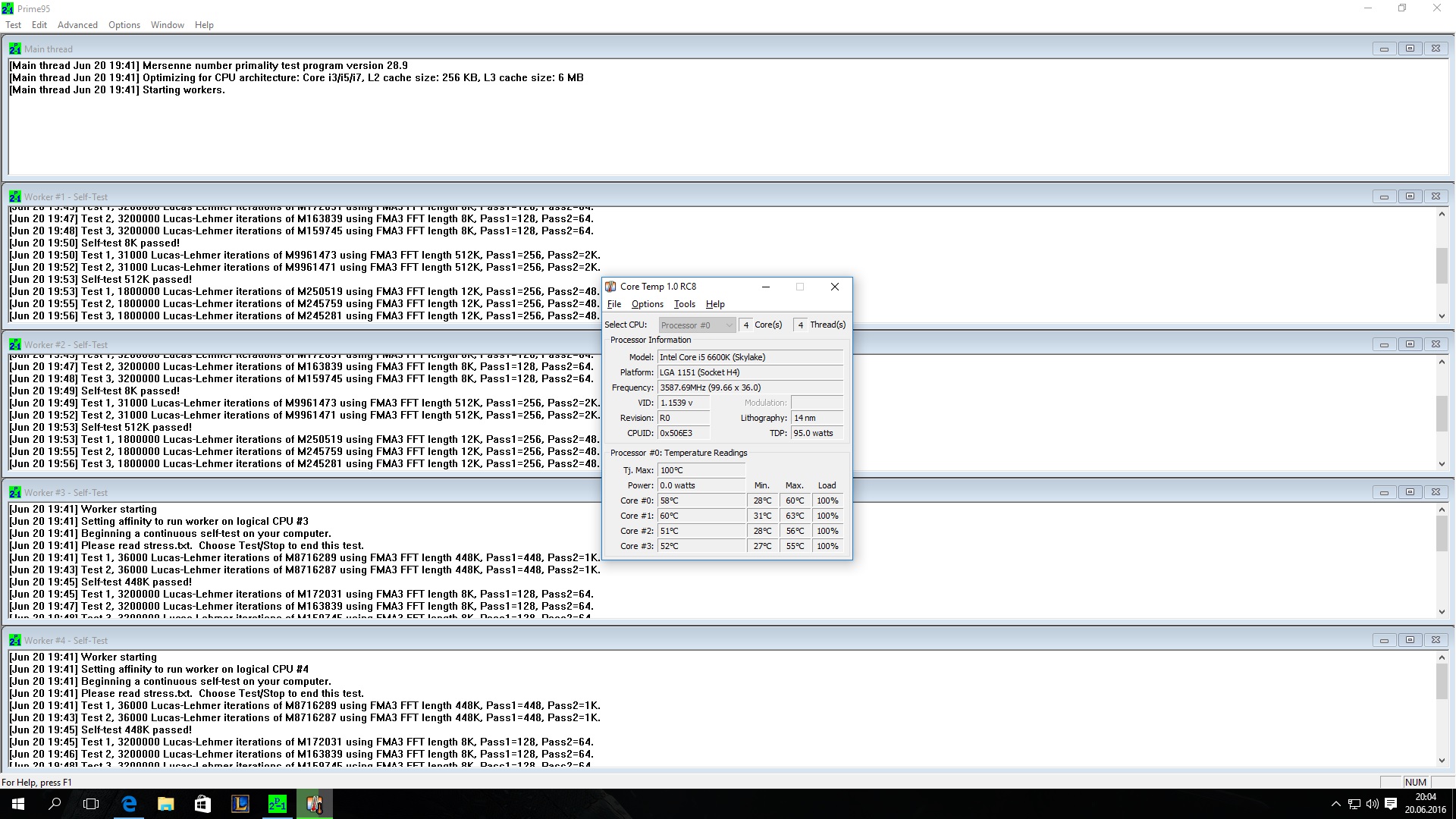
Task: Open the Advanced menu in Prime95
Action: point(77,25)
